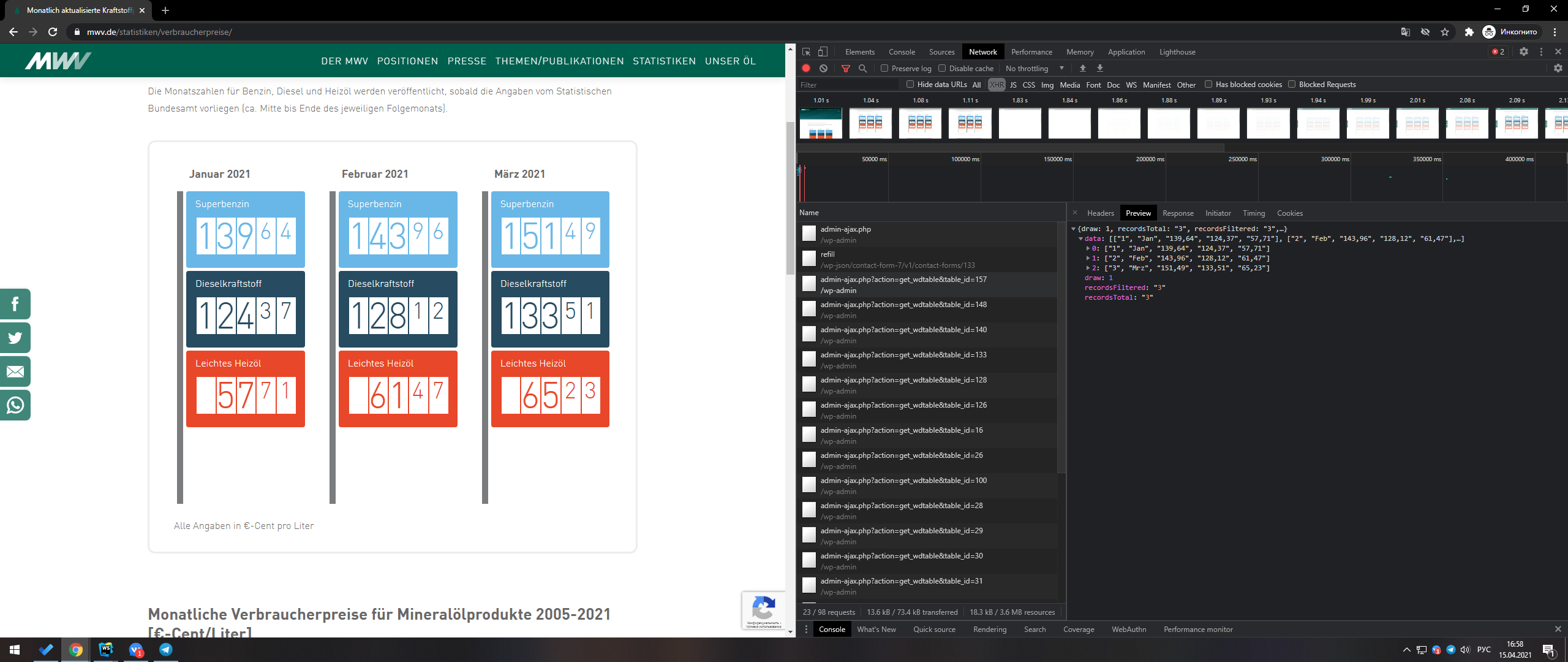The height and width of the screenshot is (662, 1568).
Task: Open network settings gear icon
Action: coord(1558,69)
